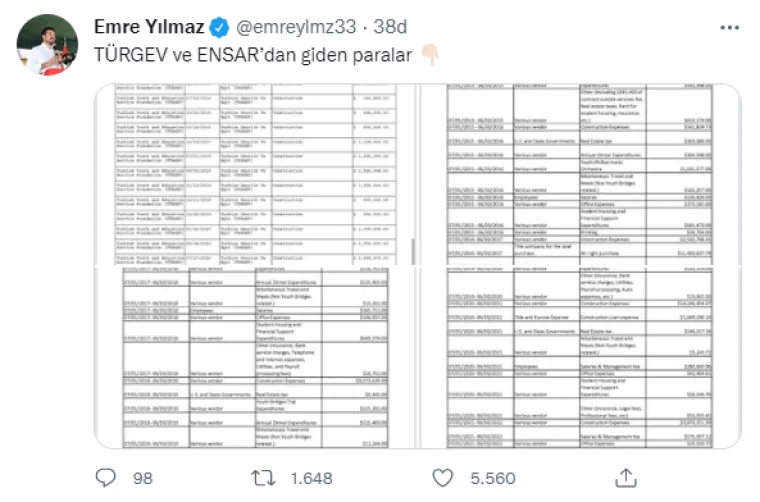Image resolution: width=760 pixels, height=502 pixels.
Task: Open the share upload icon
Action: 626,478
